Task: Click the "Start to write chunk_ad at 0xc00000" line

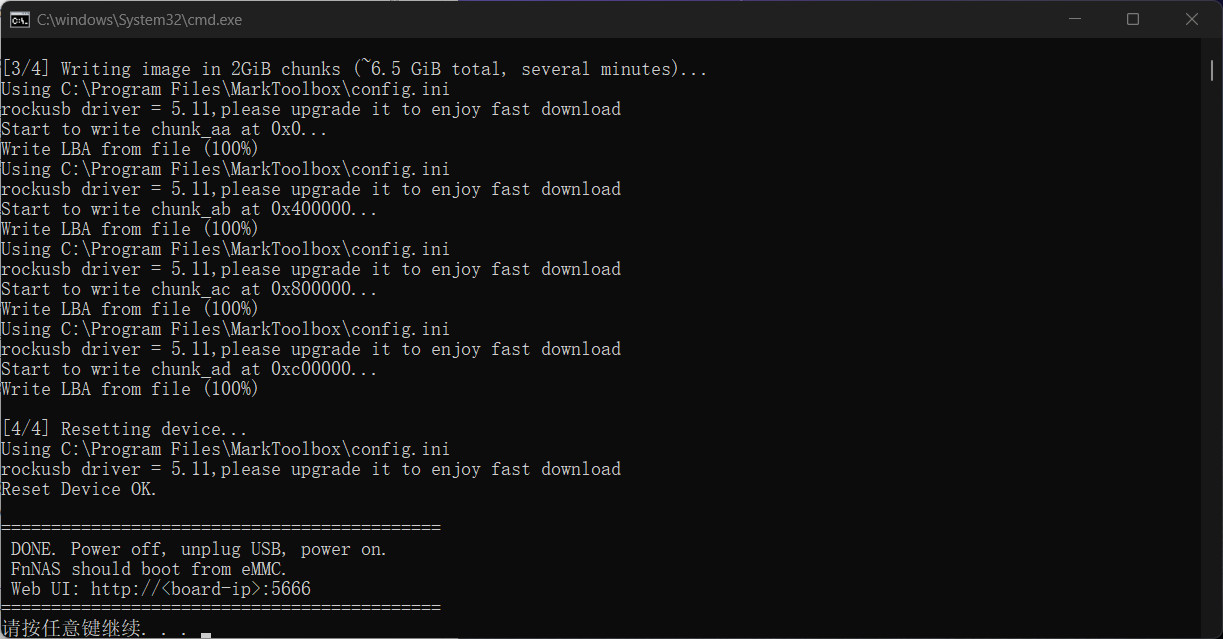Action: click(x=189, y=369)
